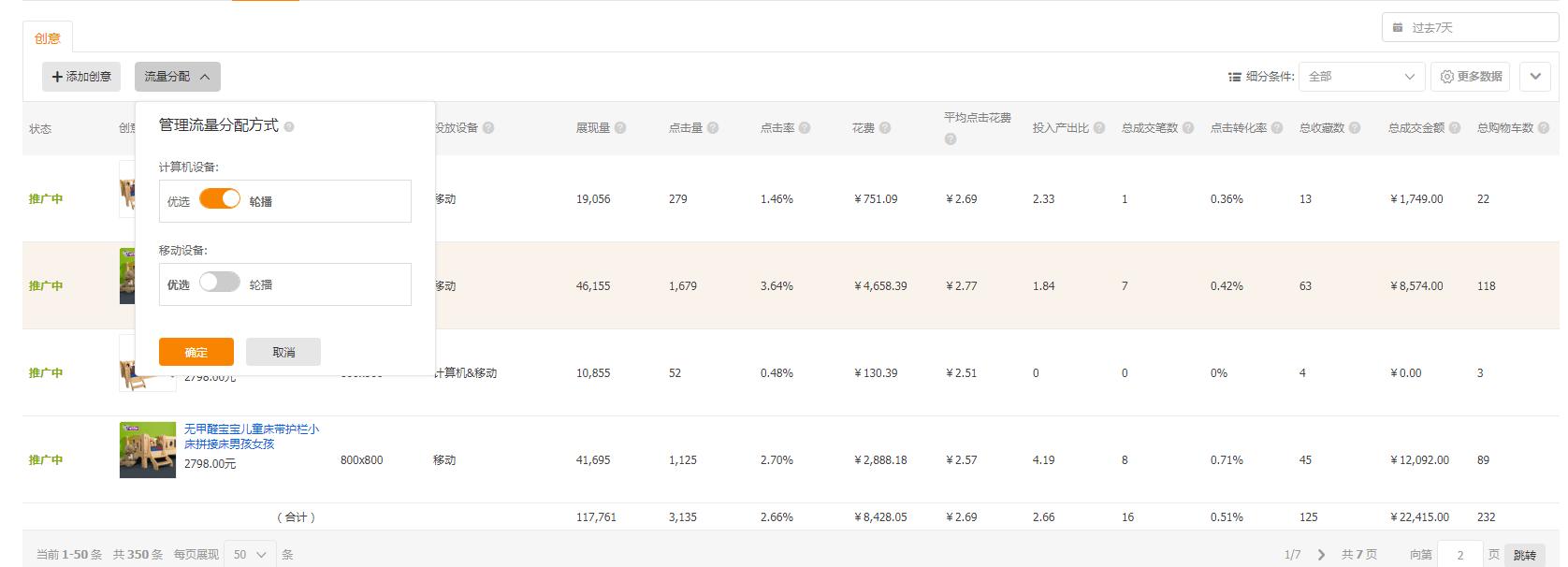Open the 50 per-page size dropdown
Image resolution: width=1568 pixels, height=567 pixels.
click(250, 555)
